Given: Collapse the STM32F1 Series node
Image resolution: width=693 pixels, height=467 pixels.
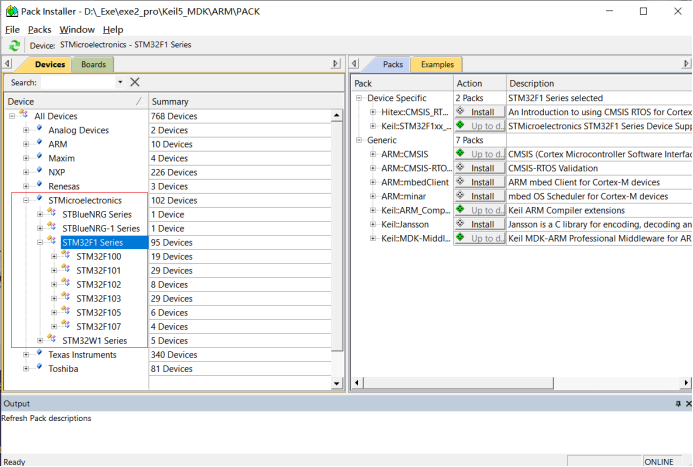Looking at the screenshot, I should (40, 243).
